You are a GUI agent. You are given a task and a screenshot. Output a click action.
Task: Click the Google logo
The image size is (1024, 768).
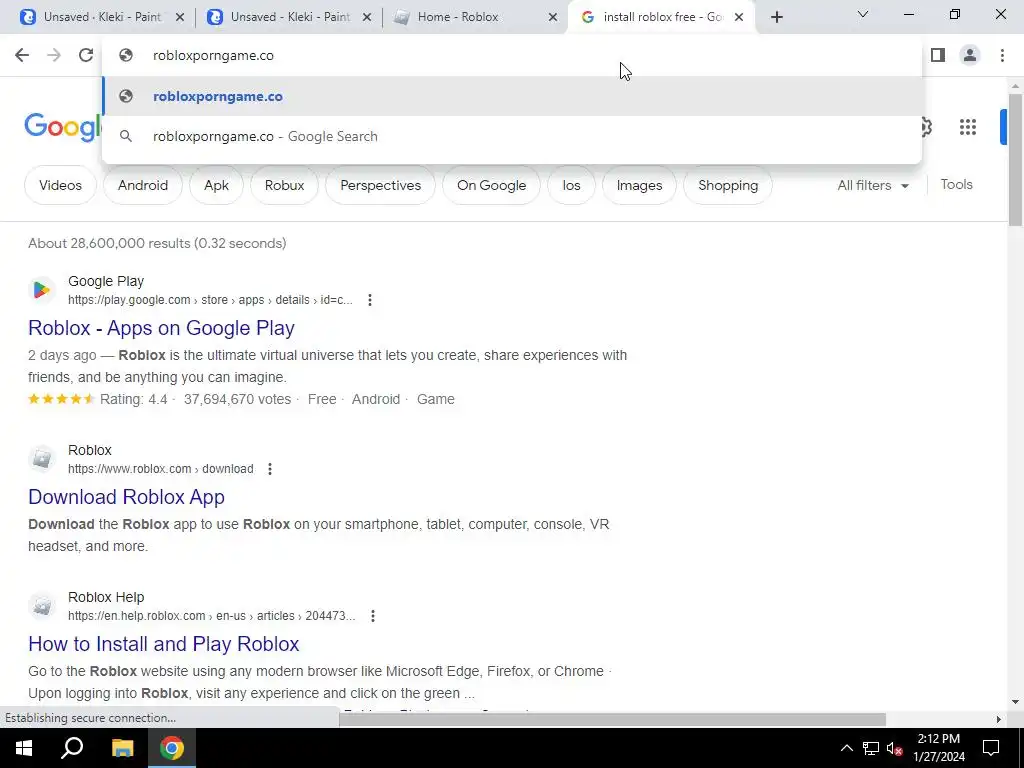click(63, 126)
